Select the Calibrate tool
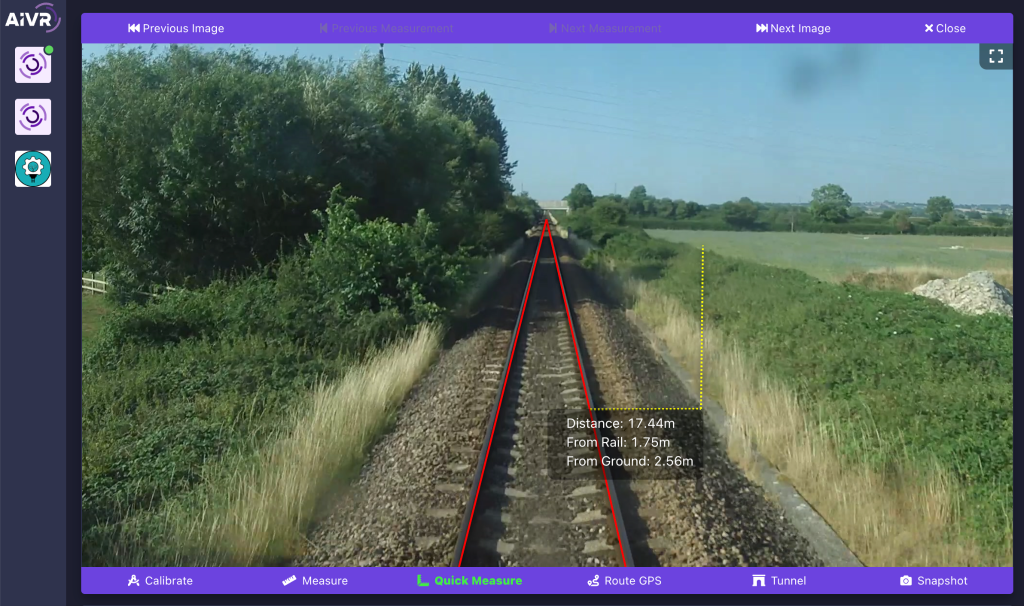The image size is (1024, 606). click(x=160, y=581)
